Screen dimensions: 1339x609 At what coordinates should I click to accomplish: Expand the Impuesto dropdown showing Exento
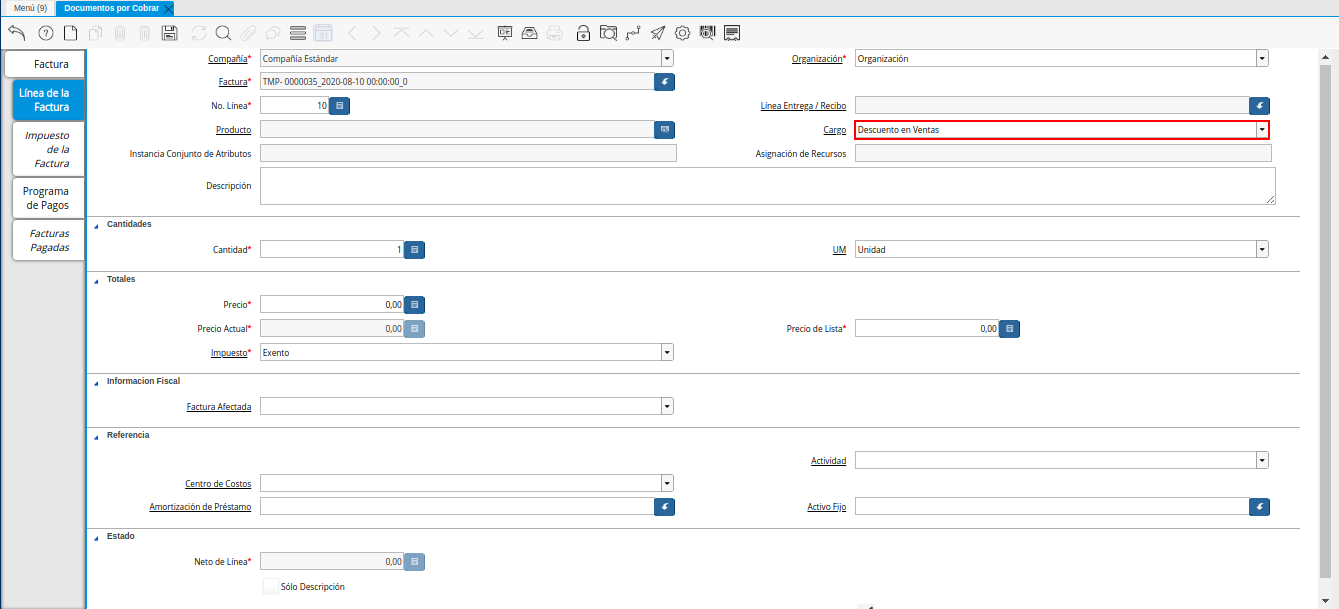(666, 353)
